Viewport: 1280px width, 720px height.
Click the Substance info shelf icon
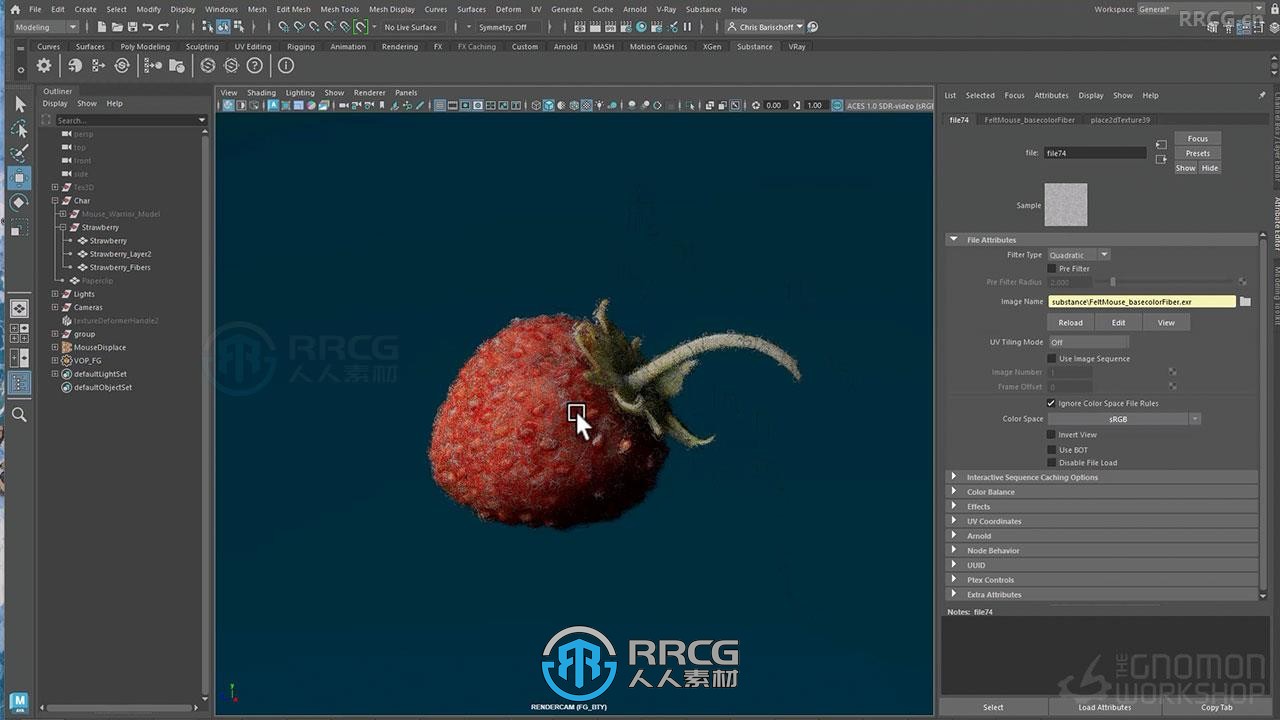pyautogui.click(x=286, y=66)
